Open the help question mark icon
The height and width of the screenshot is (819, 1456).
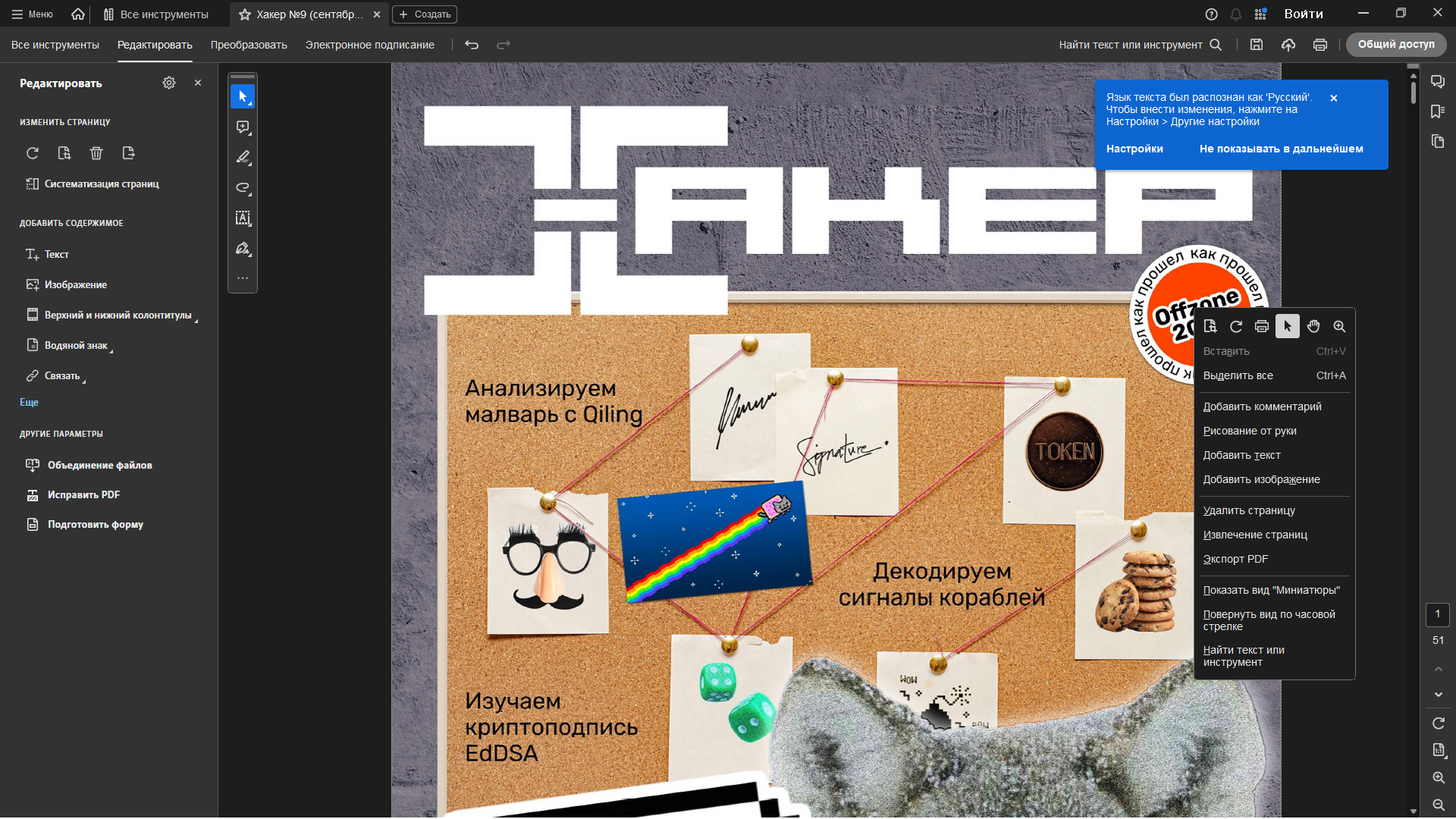tap(1212, 14)
